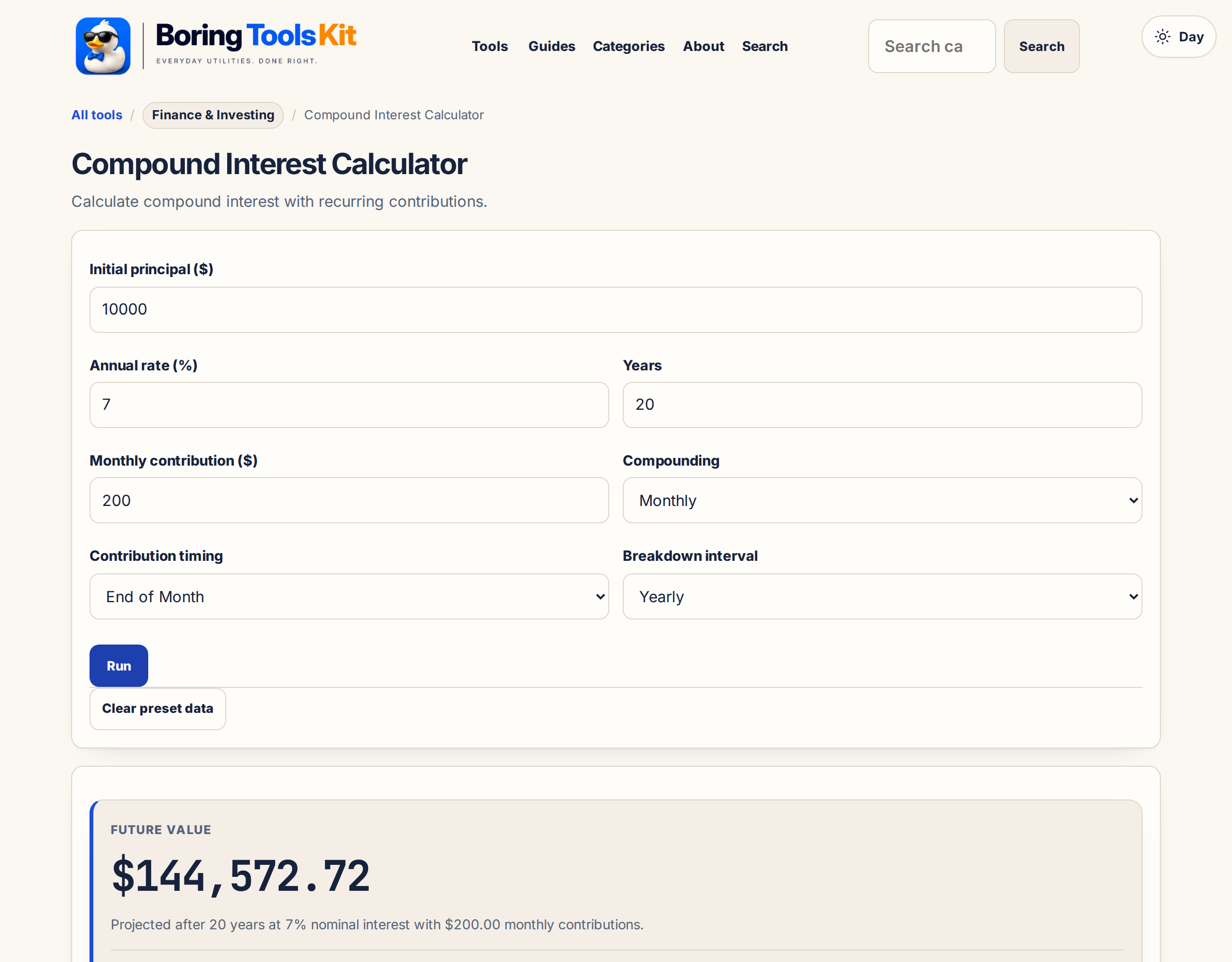Toggle the Day theme switch

coord(1179,37)
